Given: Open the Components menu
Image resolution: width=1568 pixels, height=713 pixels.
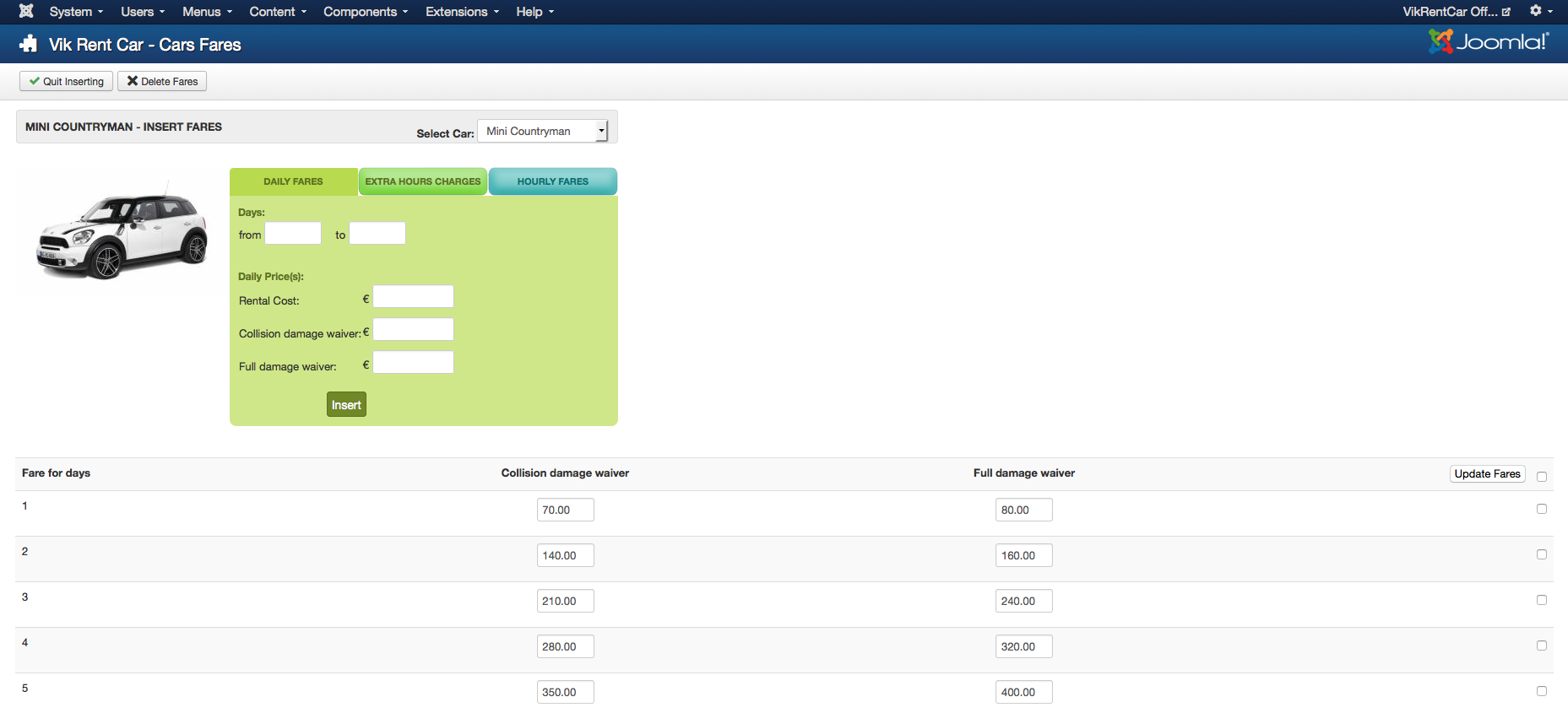Looking at the screenshot, I should [366, 12].
